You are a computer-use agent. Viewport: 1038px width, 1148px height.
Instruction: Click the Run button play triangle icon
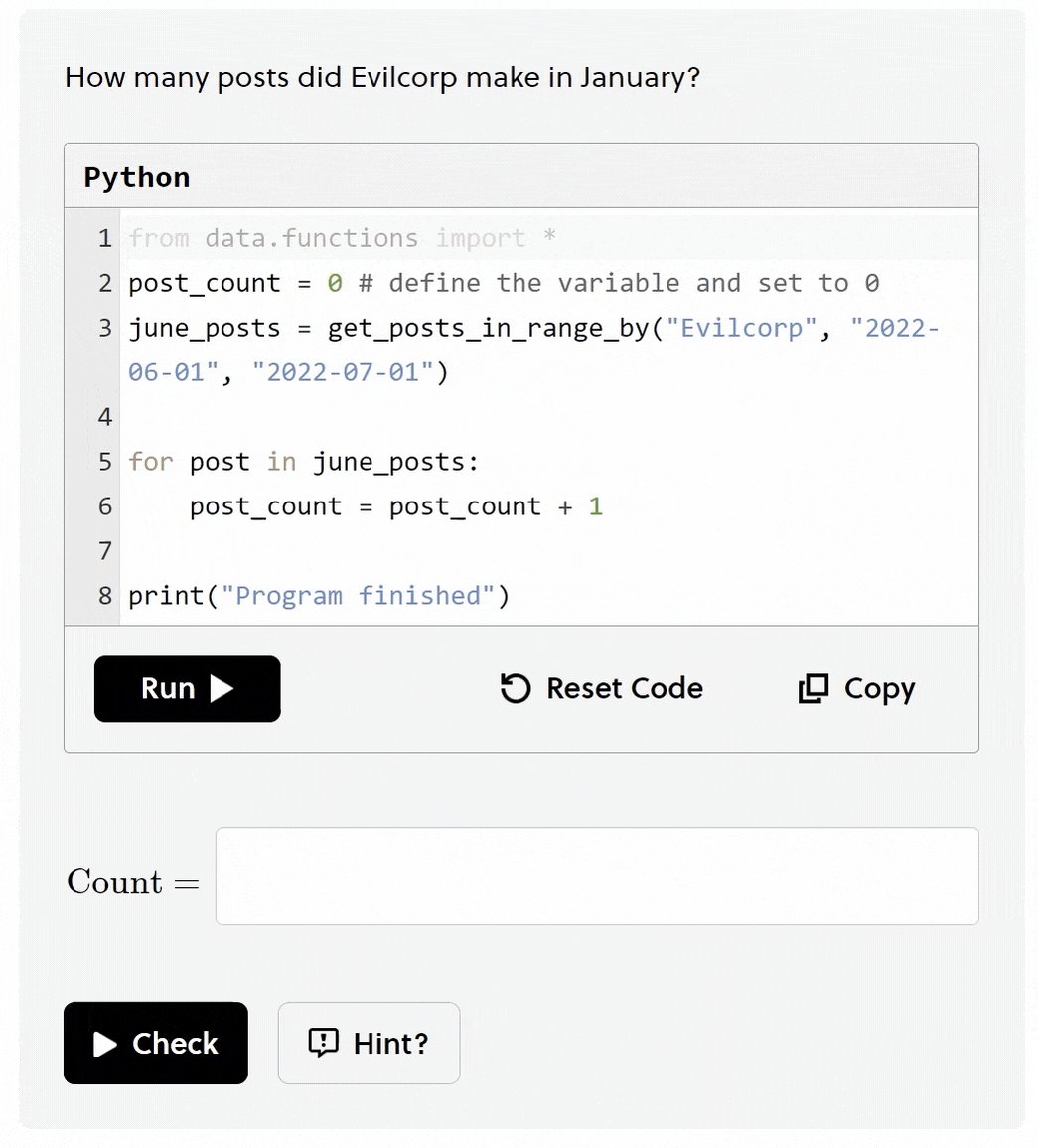(x=222, y=689)
